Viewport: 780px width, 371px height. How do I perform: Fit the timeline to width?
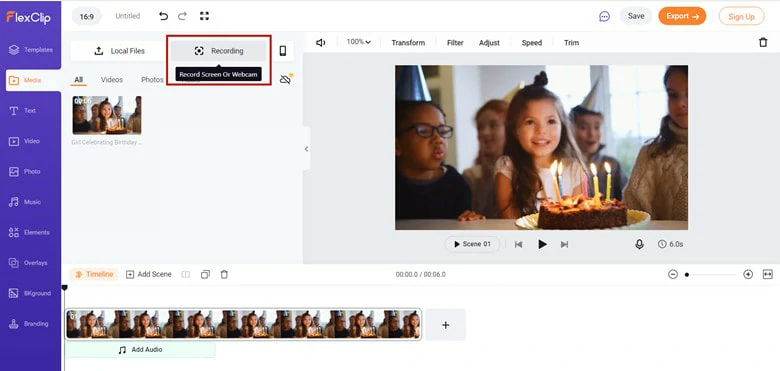click(768, 275)
